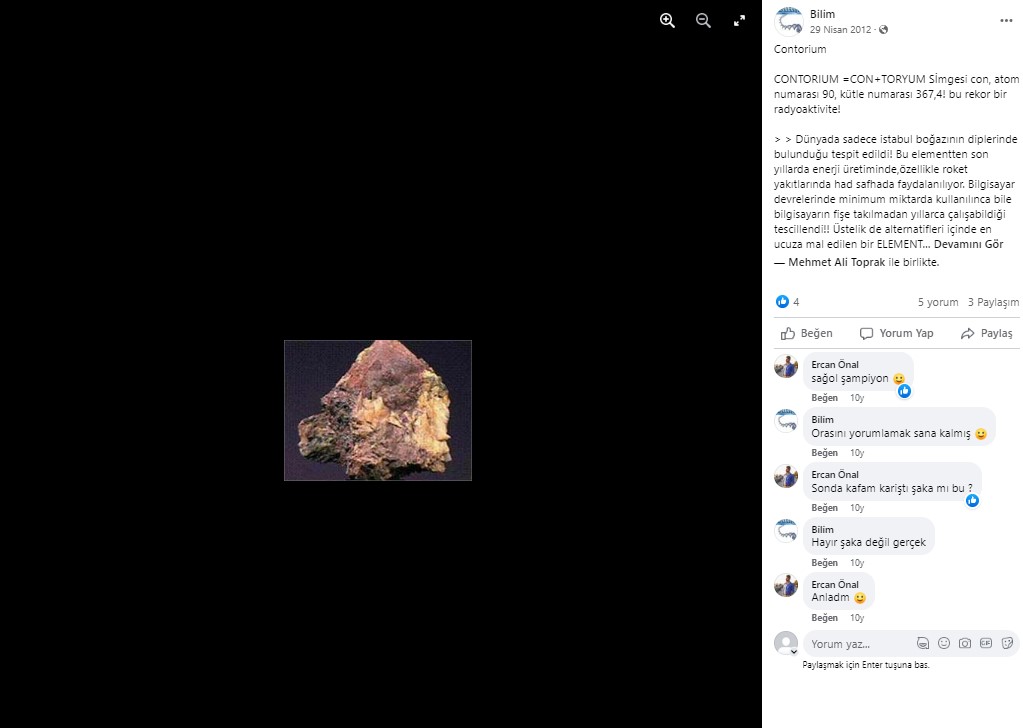1023x728 pixels.
Task: Open the three-dot post options menu
Action: (1005, 20)
